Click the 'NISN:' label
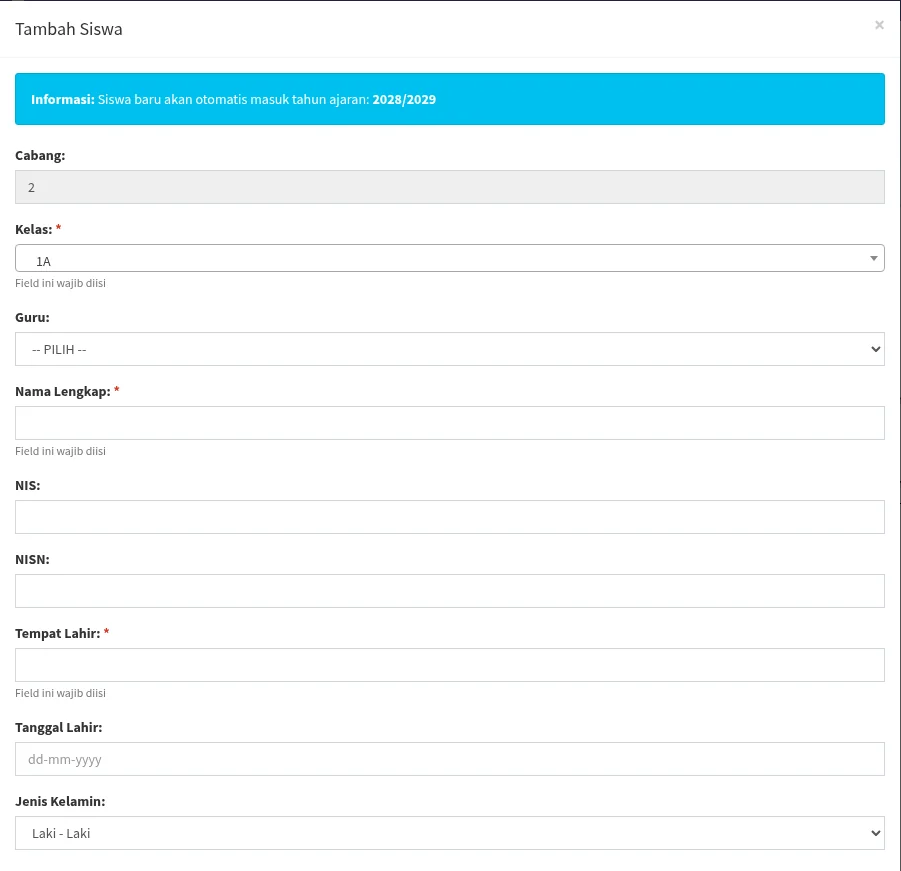Image resolution: width=901 pixels, height=871 pixels. point(32,559)
